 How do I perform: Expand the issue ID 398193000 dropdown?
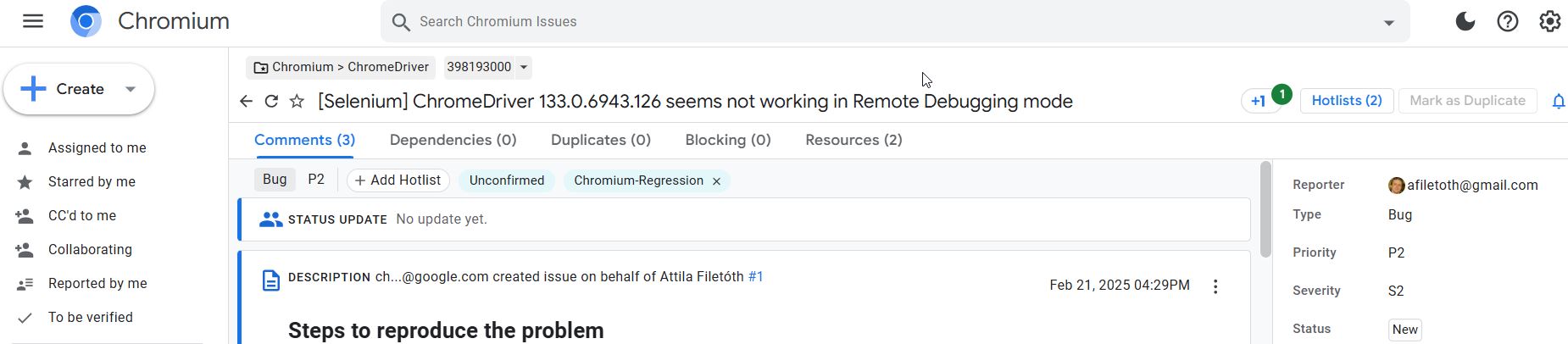(x=524, y=67)
